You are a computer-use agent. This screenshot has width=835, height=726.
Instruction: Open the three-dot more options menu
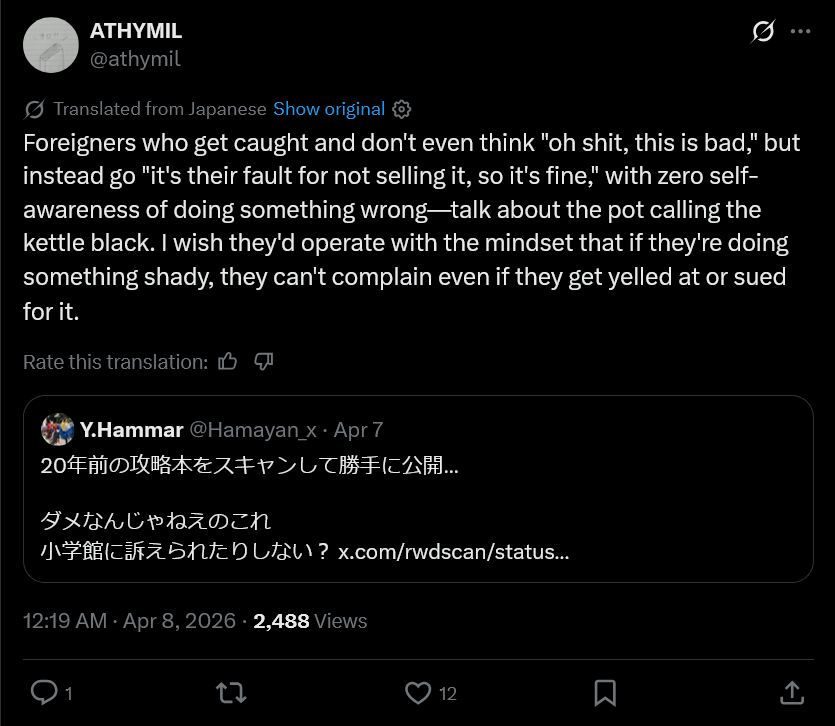(800, 32)
